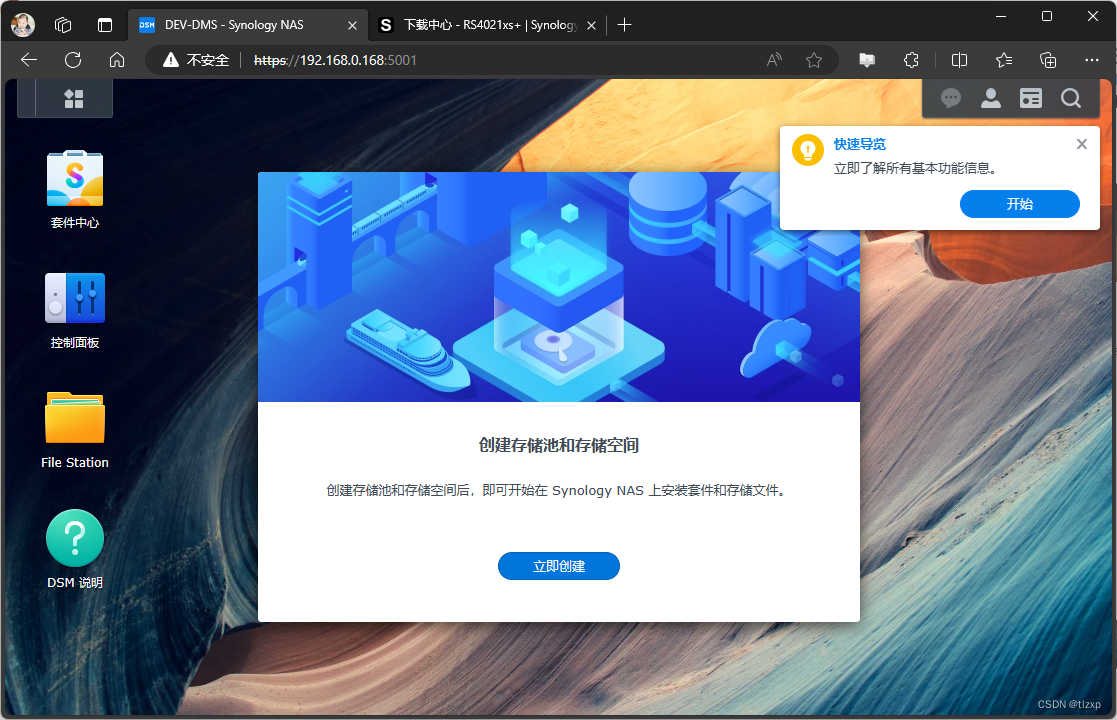Click the browser profile avatar
The height and width of the screenshot is (720, 1117).
pos(23,25)
